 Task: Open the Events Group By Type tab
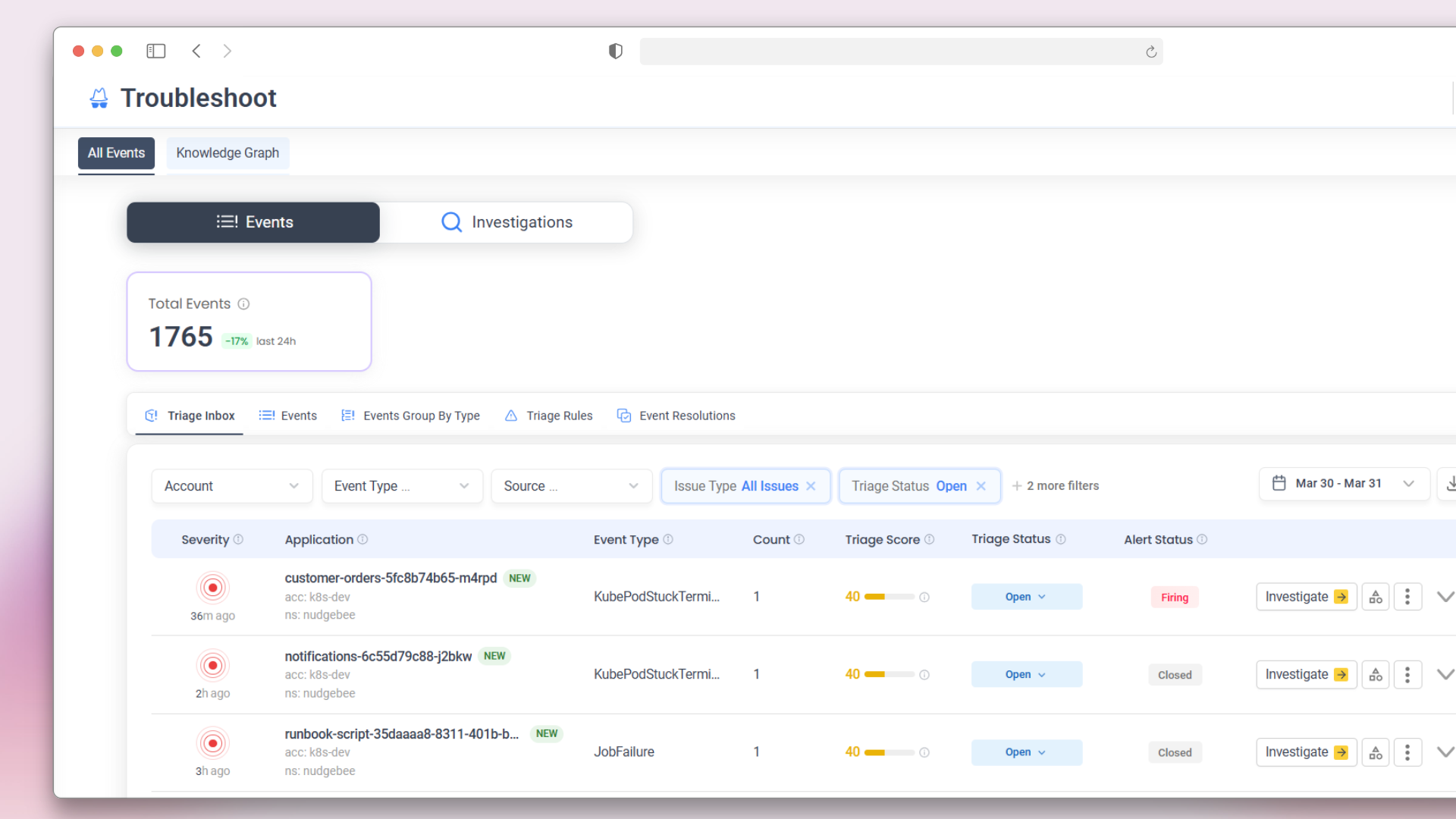(x=410, y=416)
